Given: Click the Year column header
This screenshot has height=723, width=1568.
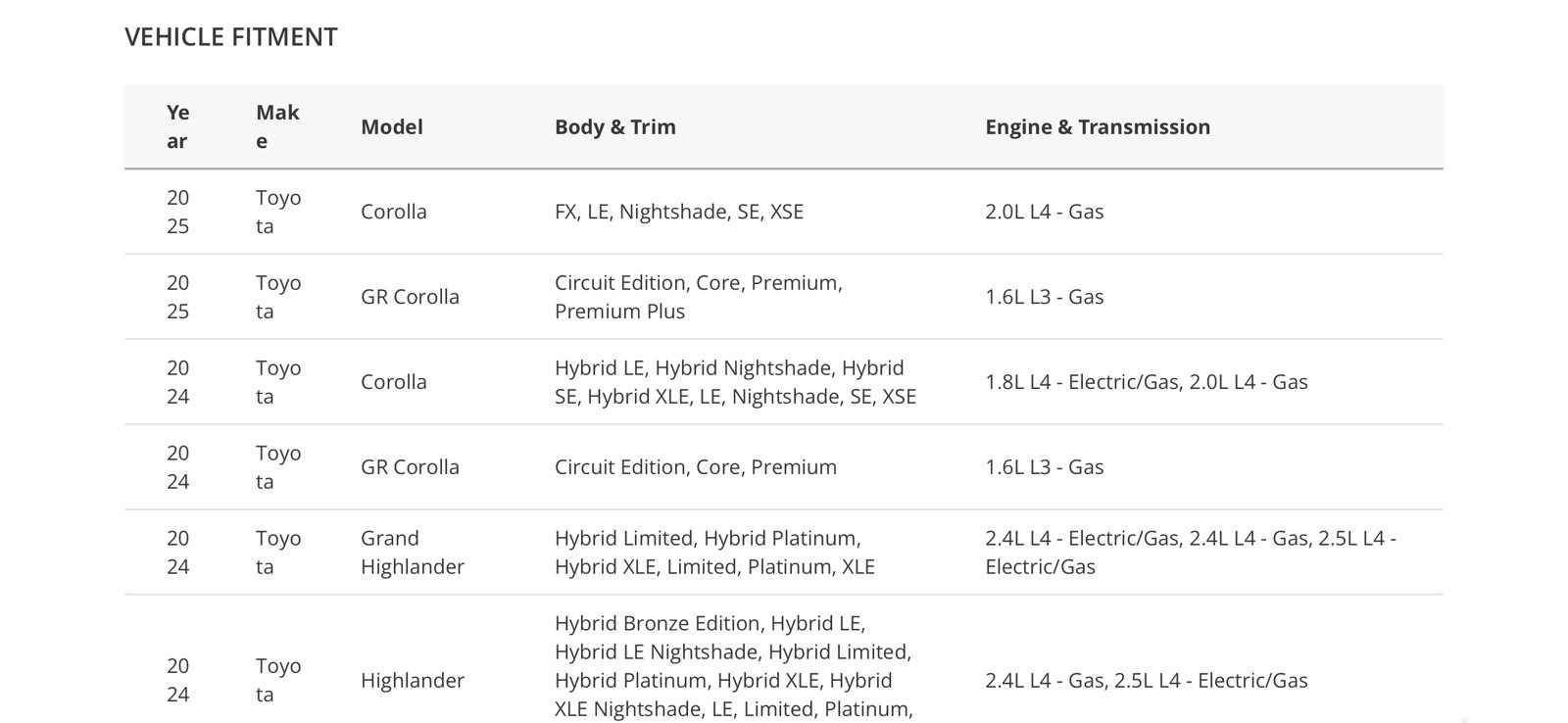Looking at the screenshot, I should point(177,126).
